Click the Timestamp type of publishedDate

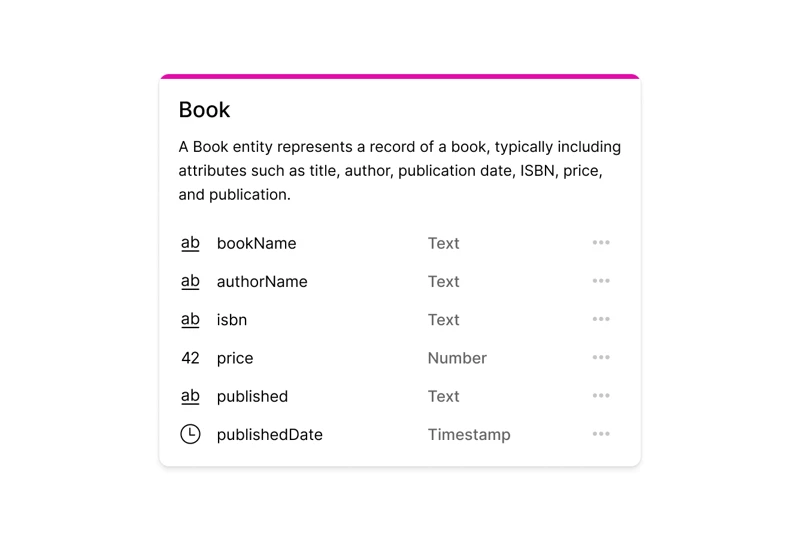(x=469, y=435)
